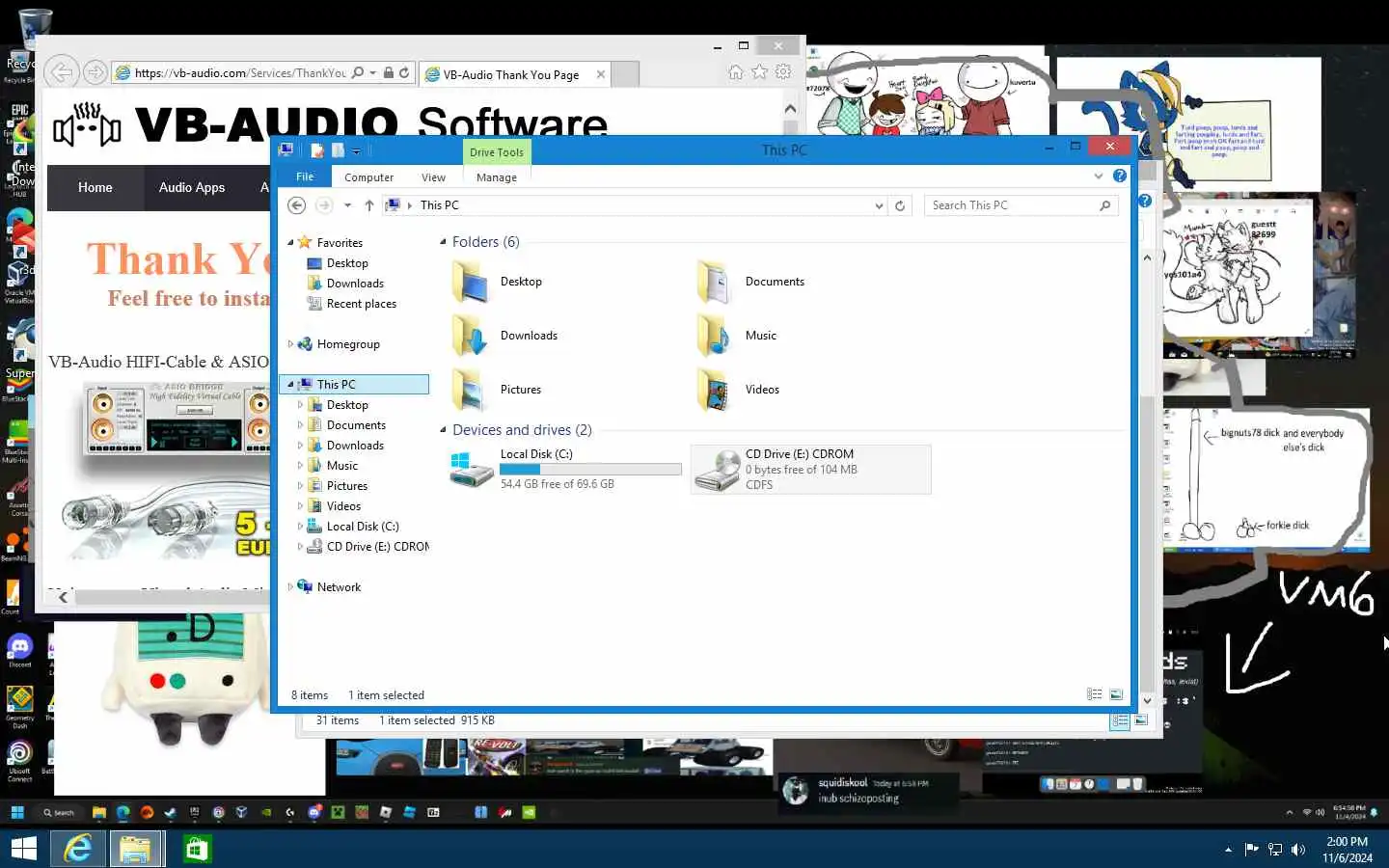This screenshot has width=1389, height=868.
Task: Open Internet Explorer Favorites star
Action: (x=760, y=72)
